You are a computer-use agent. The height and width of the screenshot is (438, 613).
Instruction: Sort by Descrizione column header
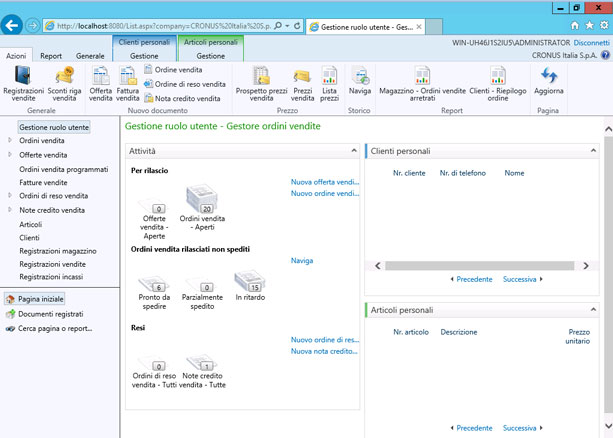point(459,332)
